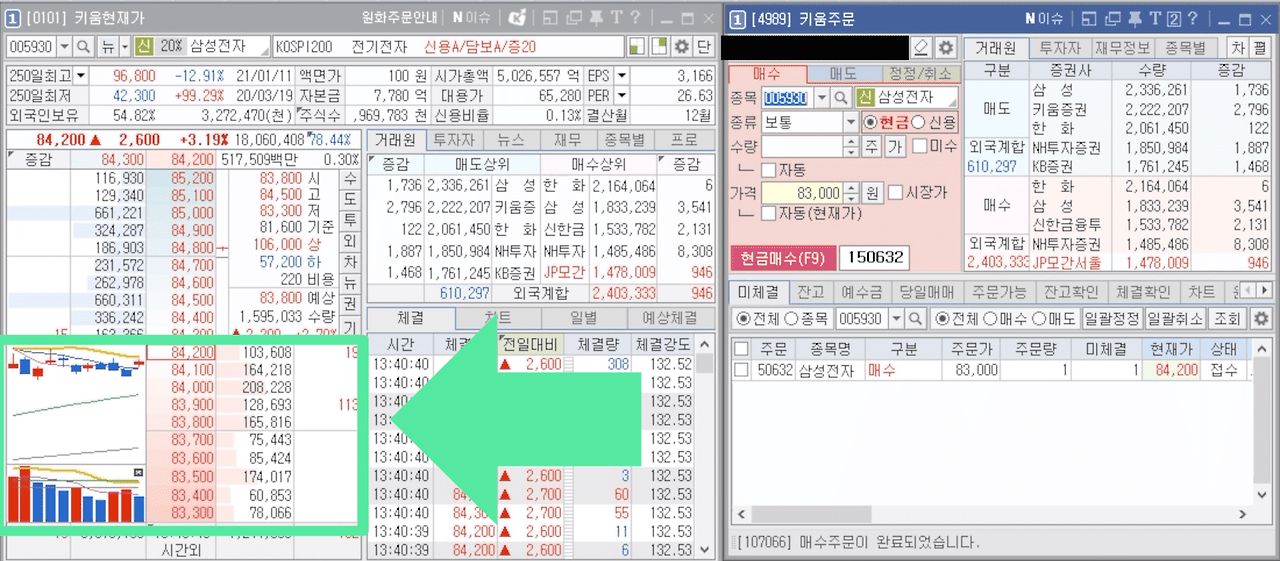
Task: Open 뉴스 tab in 키움현재가
Action: coord(511,141)
